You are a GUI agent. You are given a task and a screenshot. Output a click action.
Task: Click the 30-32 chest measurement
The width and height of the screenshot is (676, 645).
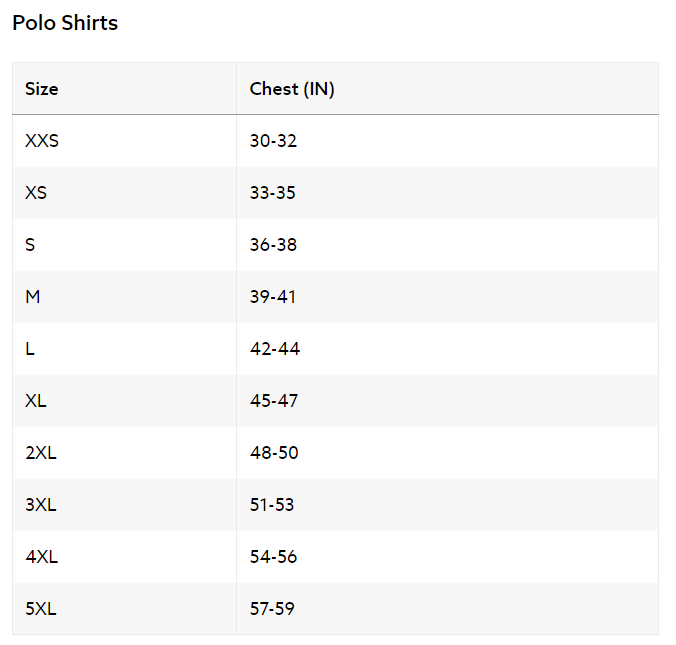(273, 141)
